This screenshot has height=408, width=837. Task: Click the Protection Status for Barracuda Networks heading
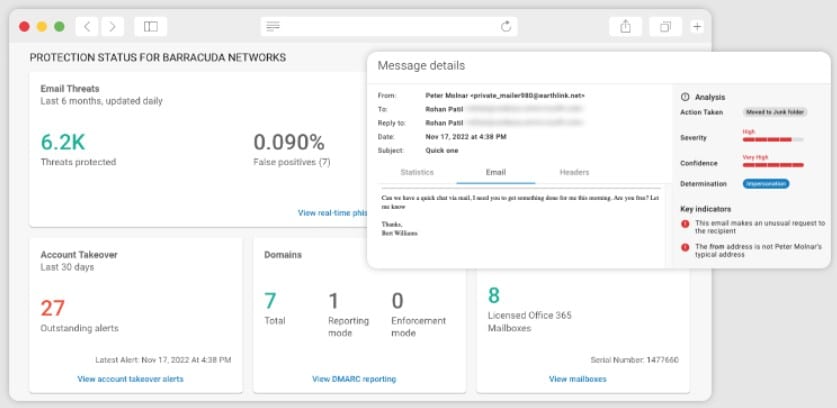[157, 57]
